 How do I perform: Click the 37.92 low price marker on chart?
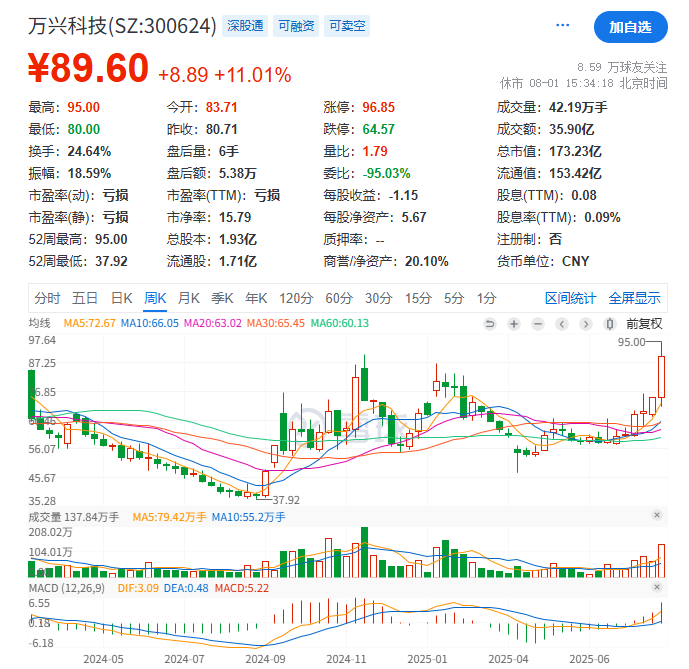[x=286, y=500]
